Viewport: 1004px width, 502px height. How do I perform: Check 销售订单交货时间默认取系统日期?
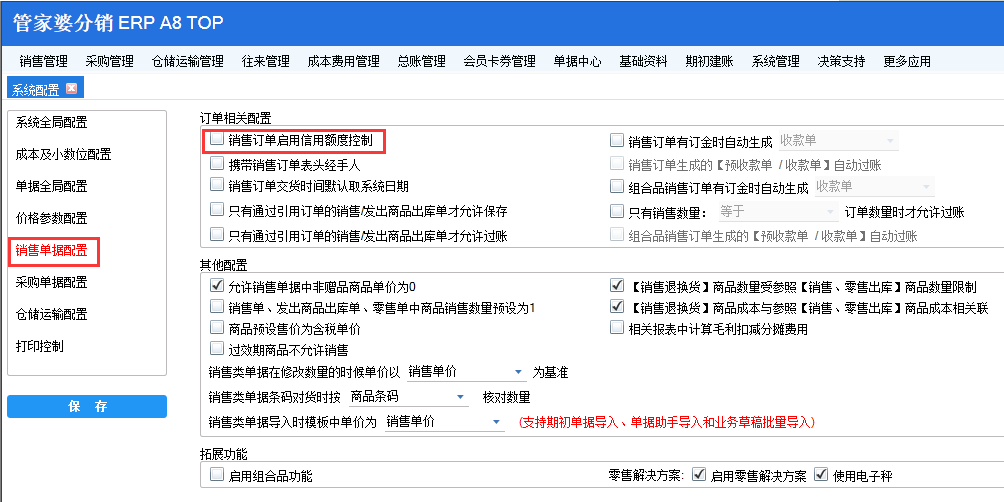click(x=218, y=185)
